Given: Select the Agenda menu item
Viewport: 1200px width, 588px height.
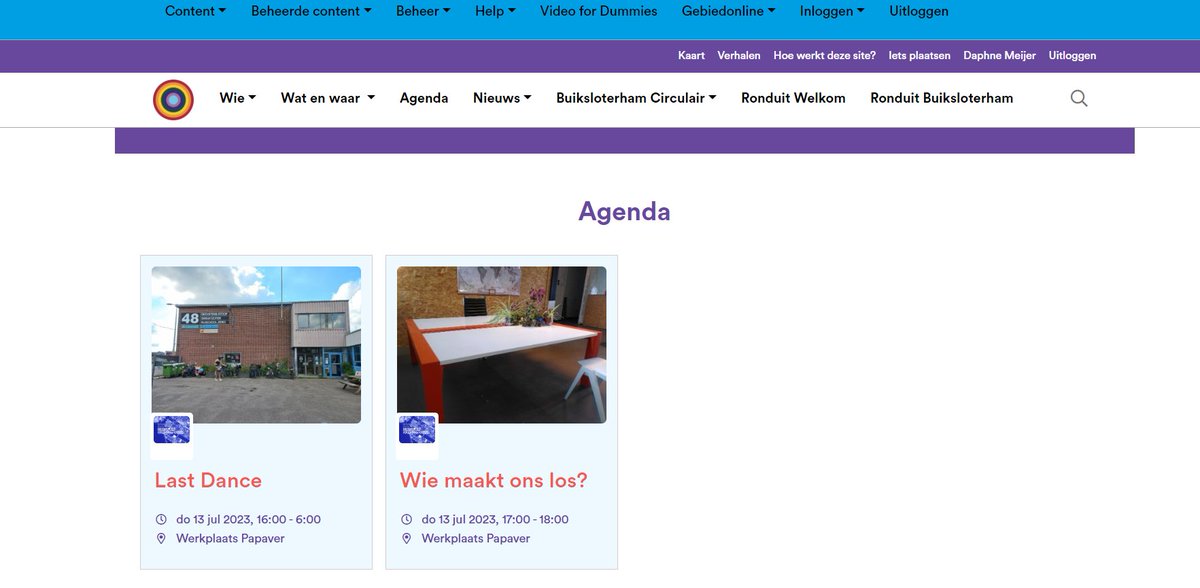Looking at the screenshot, I should [x=424, y=98].
